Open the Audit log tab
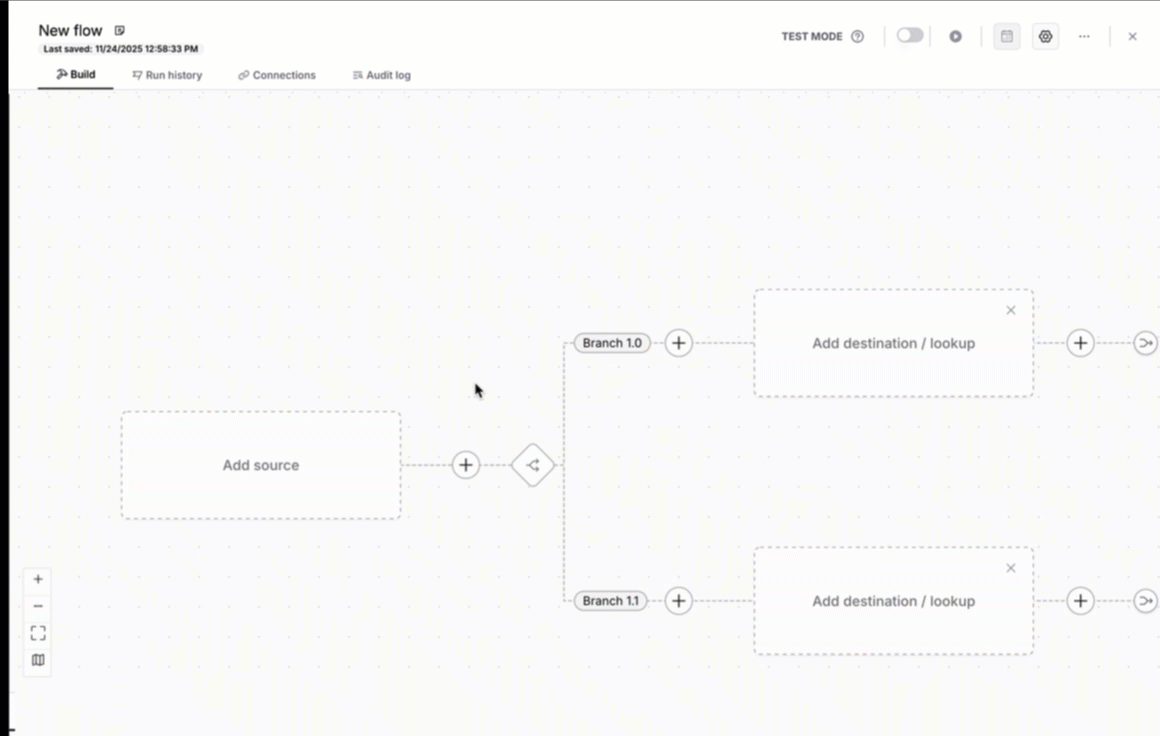The height and width of the screenshot is (736, 1160). pyautogui.click(x=382, y=75)
